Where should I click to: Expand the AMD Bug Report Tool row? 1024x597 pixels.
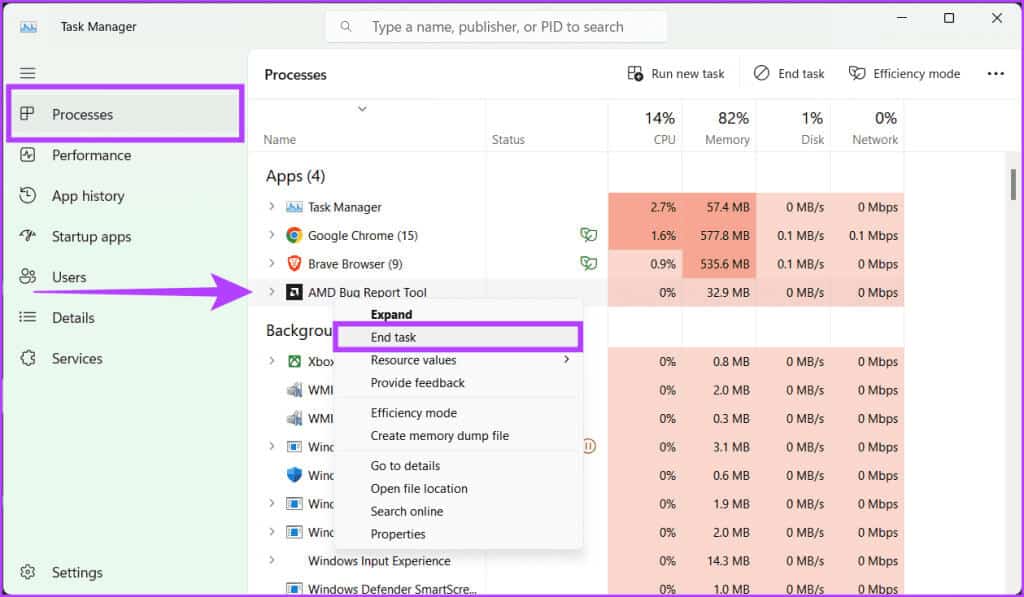click(x=272, y=292)
